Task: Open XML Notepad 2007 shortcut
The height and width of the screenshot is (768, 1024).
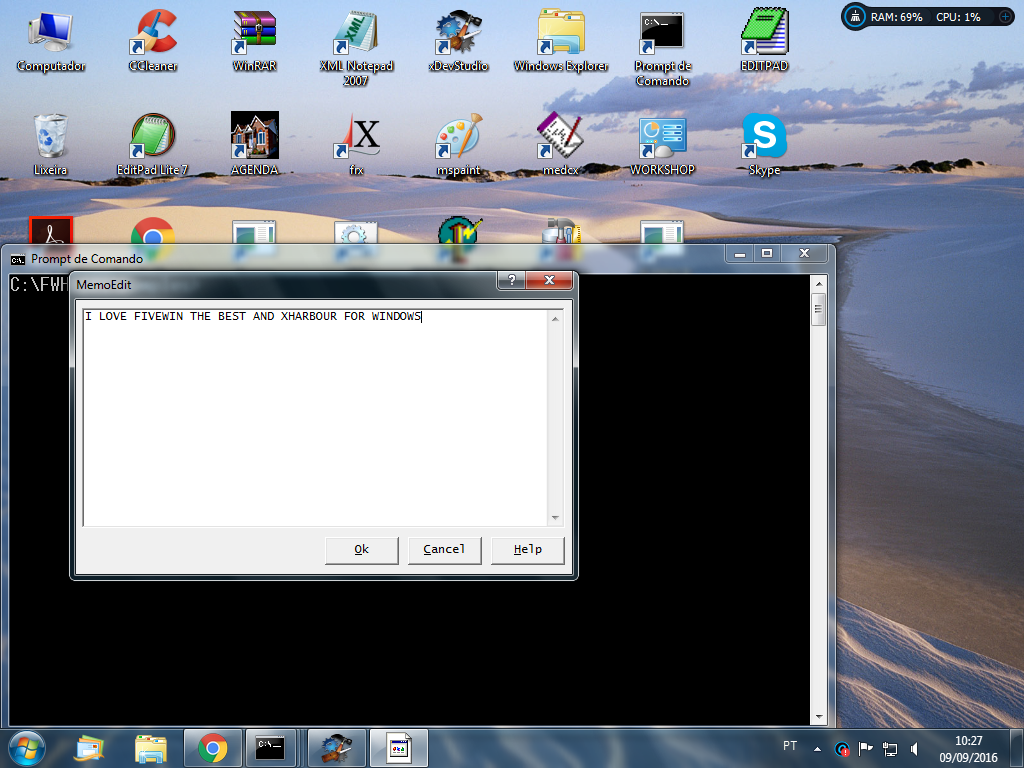Action: pos(356,48)
